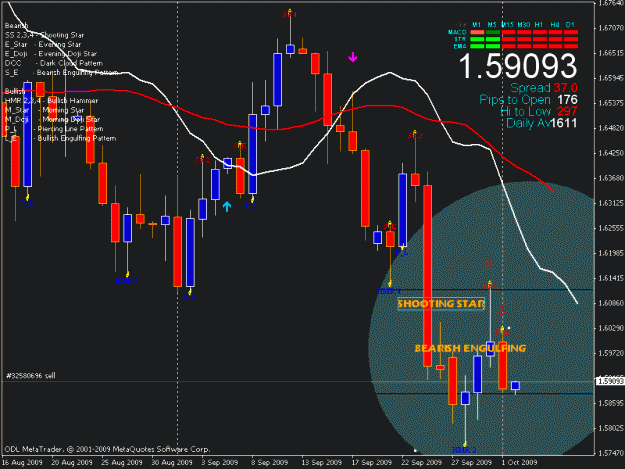This screenshot has width=625, height=469.
Task: Select the HMR 3 hammer marker
Action: (464, 450)
